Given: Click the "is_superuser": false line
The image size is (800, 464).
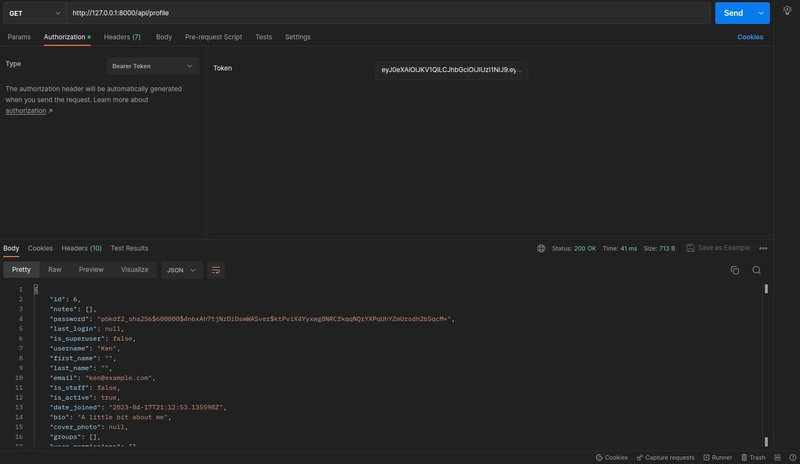Looking at the screenshot, I should (93, 339).
